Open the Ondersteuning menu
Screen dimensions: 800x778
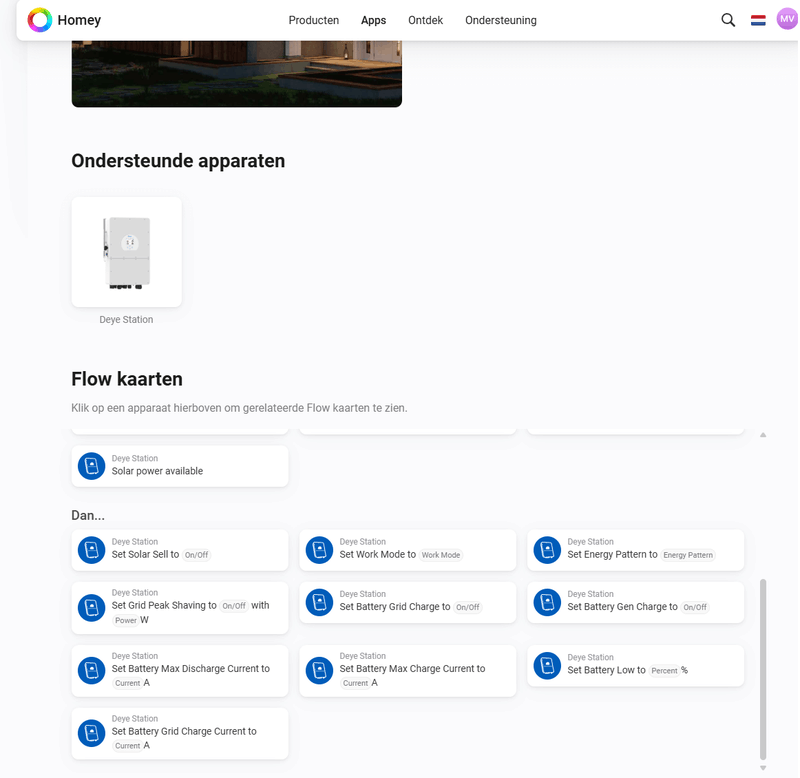(x=501, y=20)
